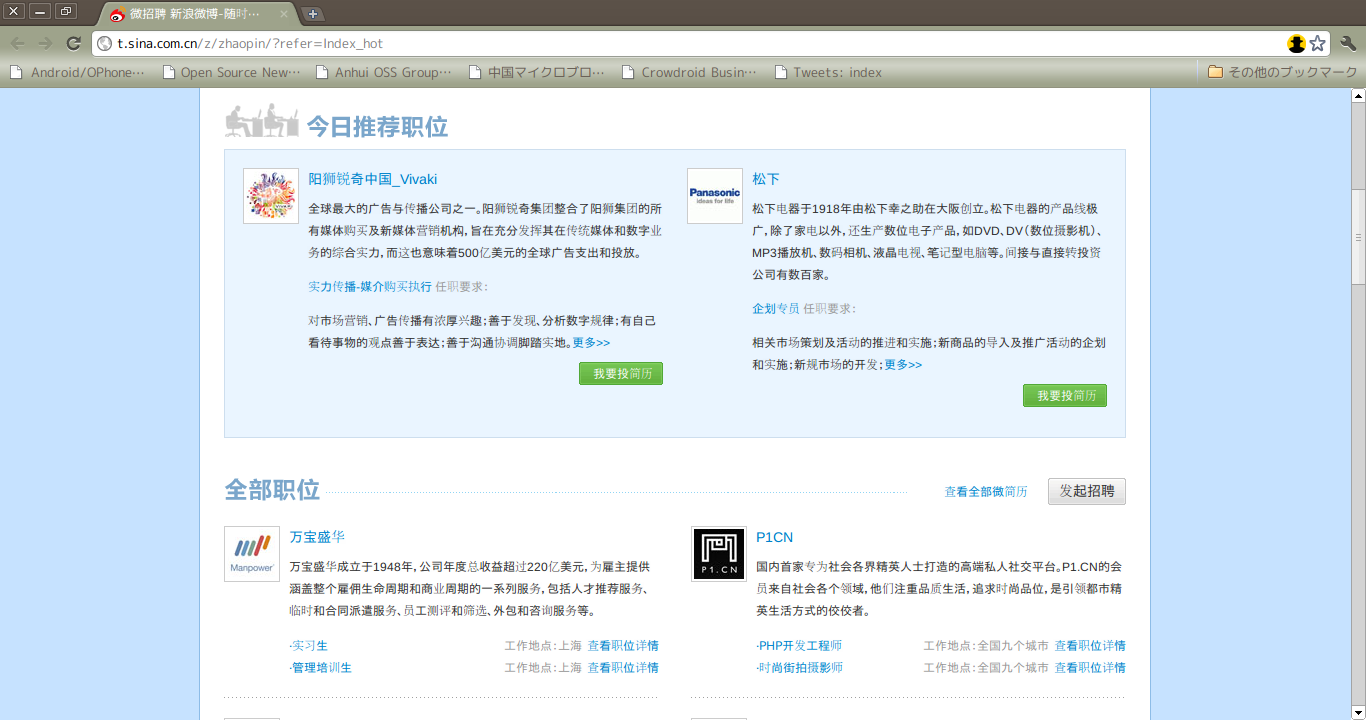Image resolution: width=1366 pixels, height=720 pixels.
Task: Open the 时尚街拍摄影师 job link
Action: tap(800, 667)
